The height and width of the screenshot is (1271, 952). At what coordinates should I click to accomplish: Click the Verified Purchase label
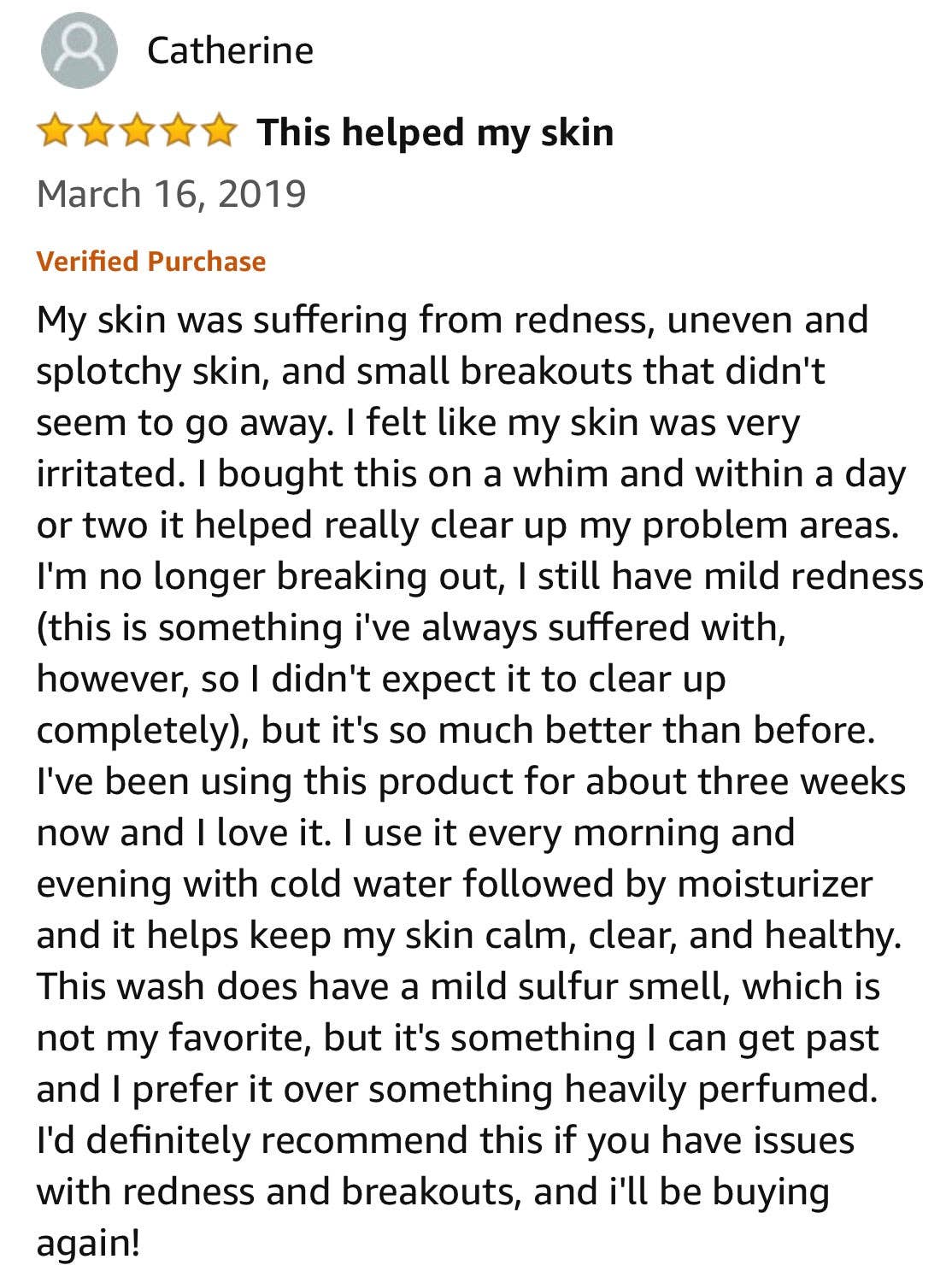click(151, 261)
